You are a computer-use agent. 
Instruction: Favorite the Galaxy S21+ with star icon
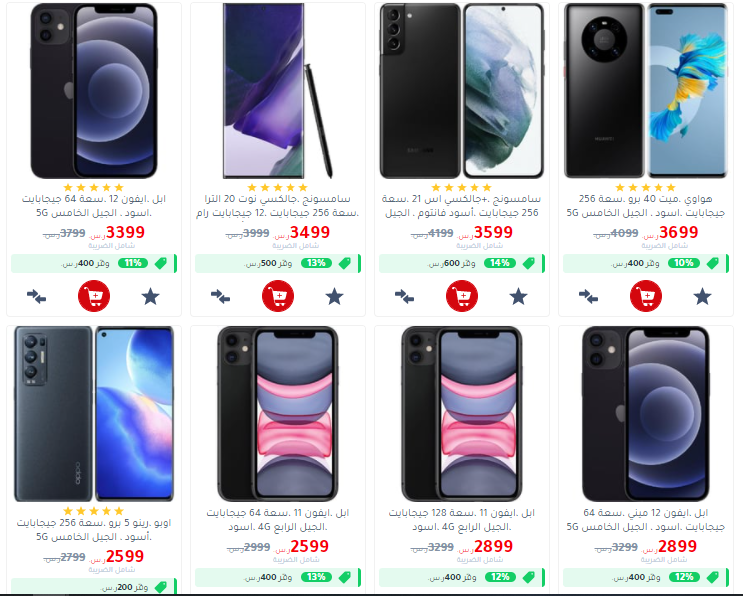point(518,297)
